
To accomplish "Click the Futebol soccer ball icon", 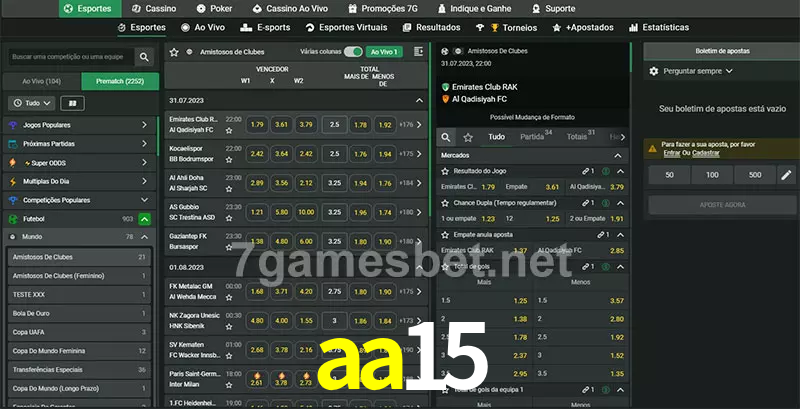I will click(13, 219).
